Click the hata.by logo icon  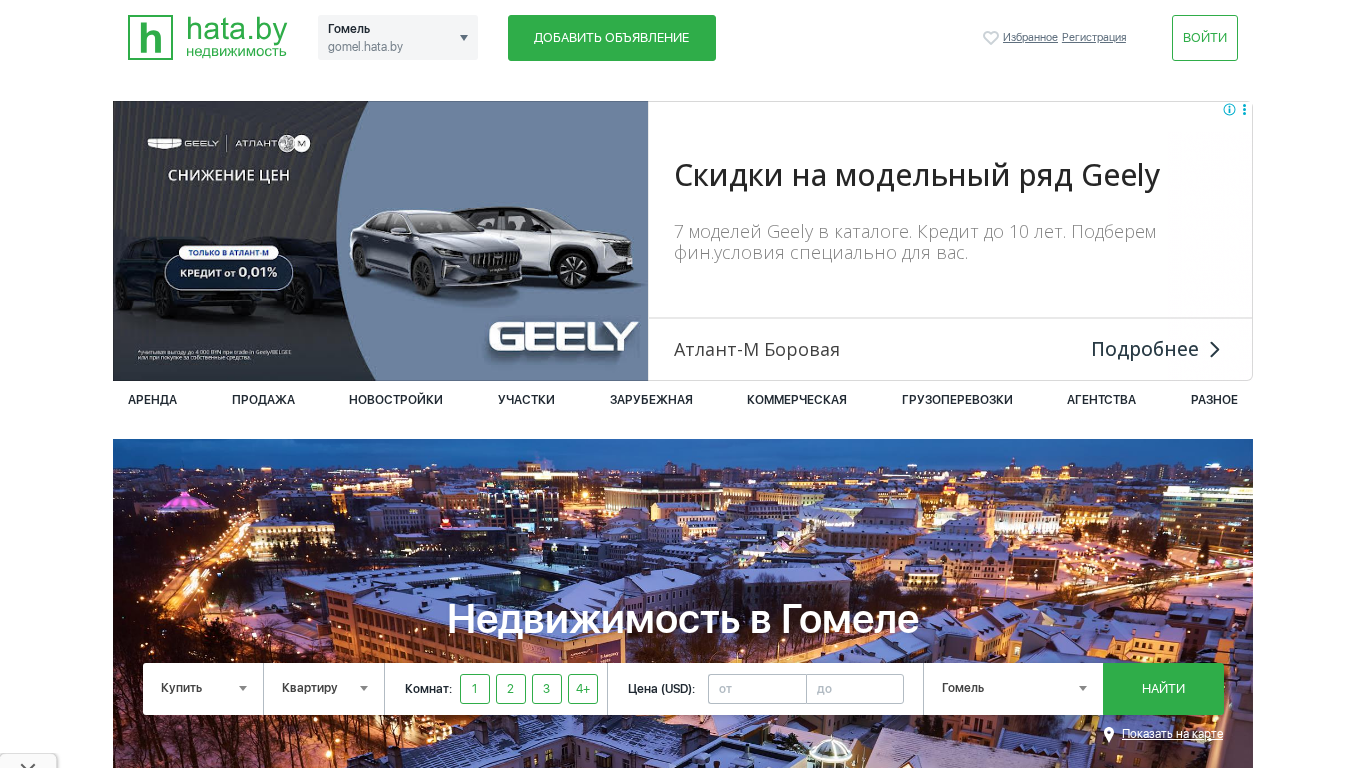[x=150, y=37]
